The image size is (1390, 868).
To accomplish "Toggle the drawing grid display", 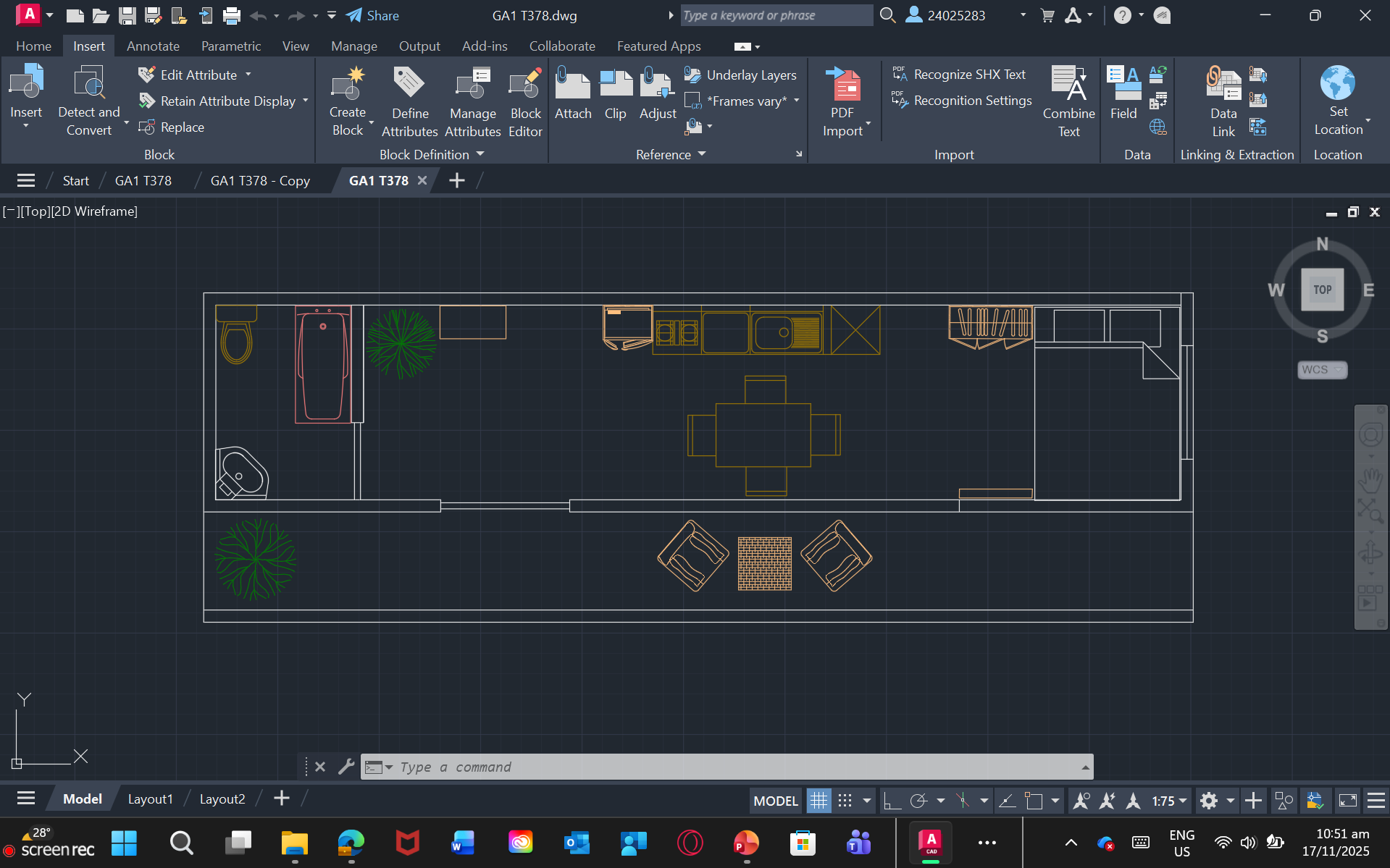I will (x=818, y=801).
